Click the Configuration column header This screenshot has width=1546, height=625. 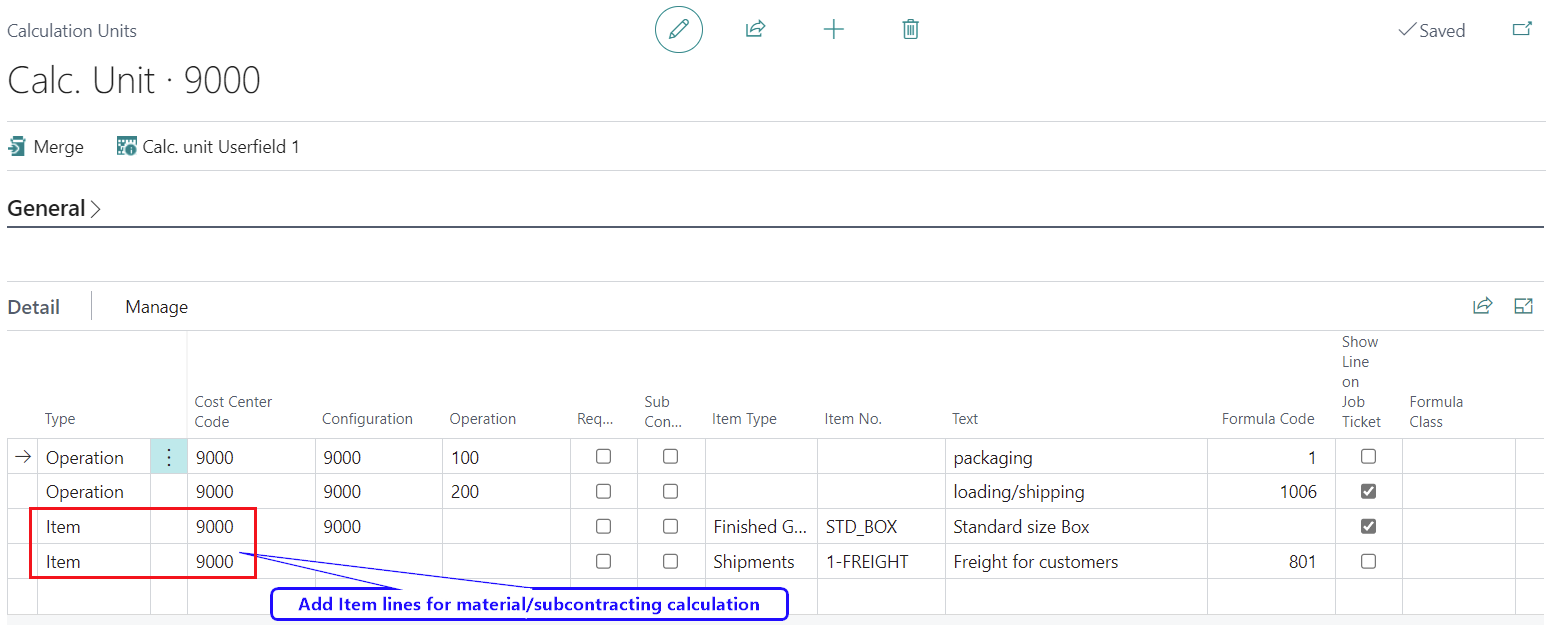coord(367,419)
